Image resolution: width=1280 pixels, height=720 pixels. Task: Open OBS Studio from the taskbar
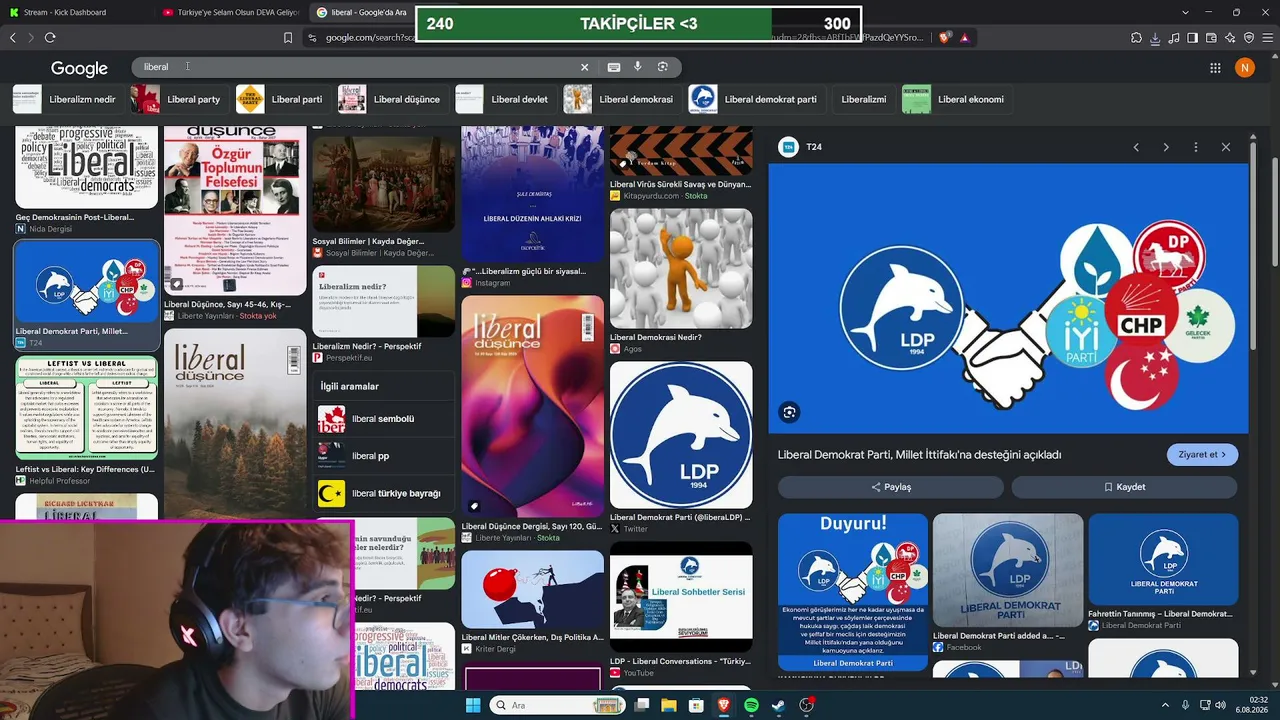[x=806, y=705]
